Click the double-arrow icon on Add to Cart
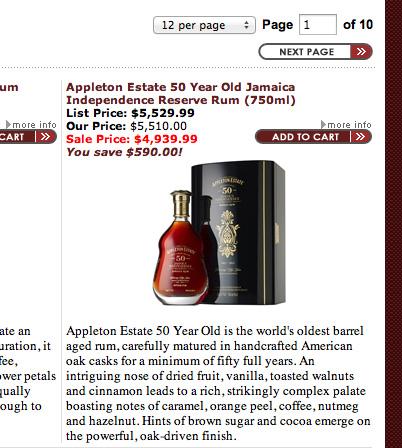The image size is (402, 448). tap(360, 137)
